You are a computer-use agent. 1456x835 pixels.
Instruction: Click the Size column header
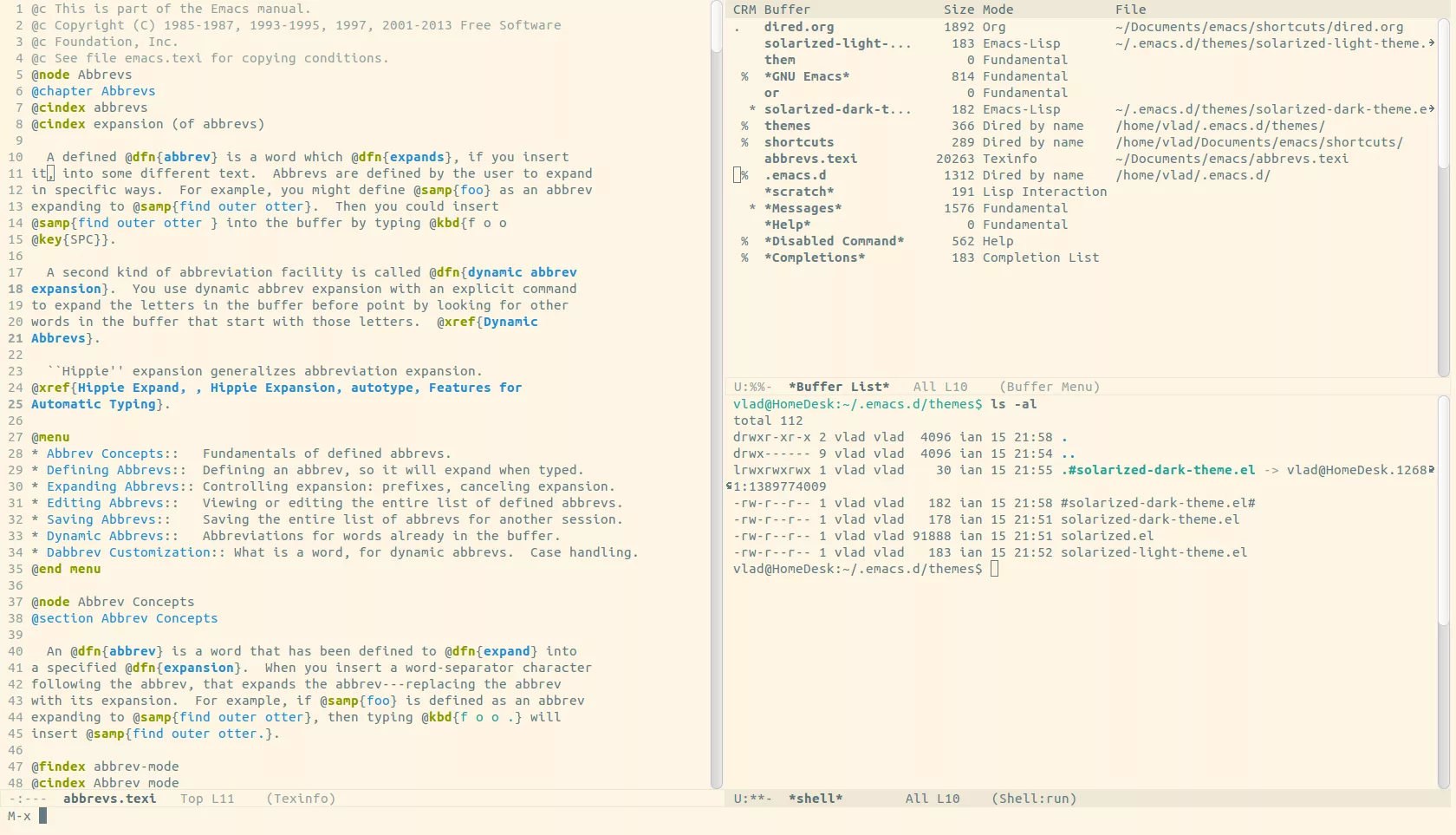(959, 10)
